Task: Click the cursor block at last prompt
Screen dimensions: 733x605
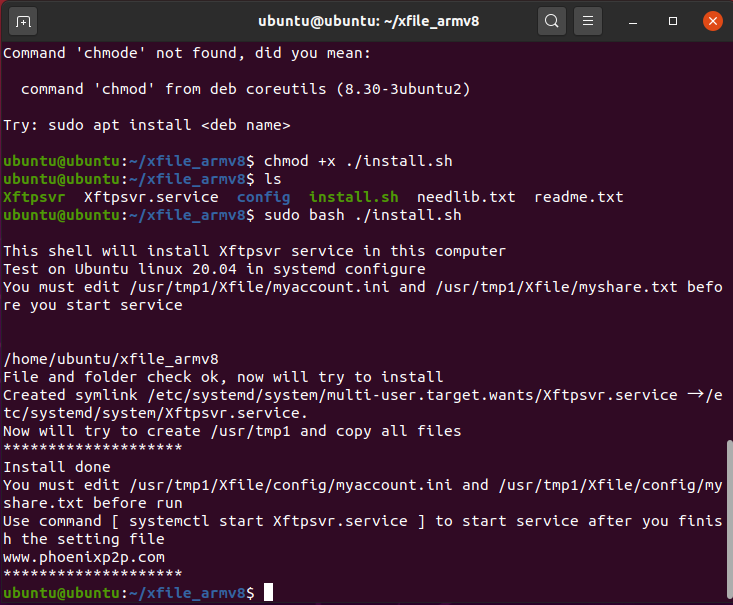Action: point(268,593)
